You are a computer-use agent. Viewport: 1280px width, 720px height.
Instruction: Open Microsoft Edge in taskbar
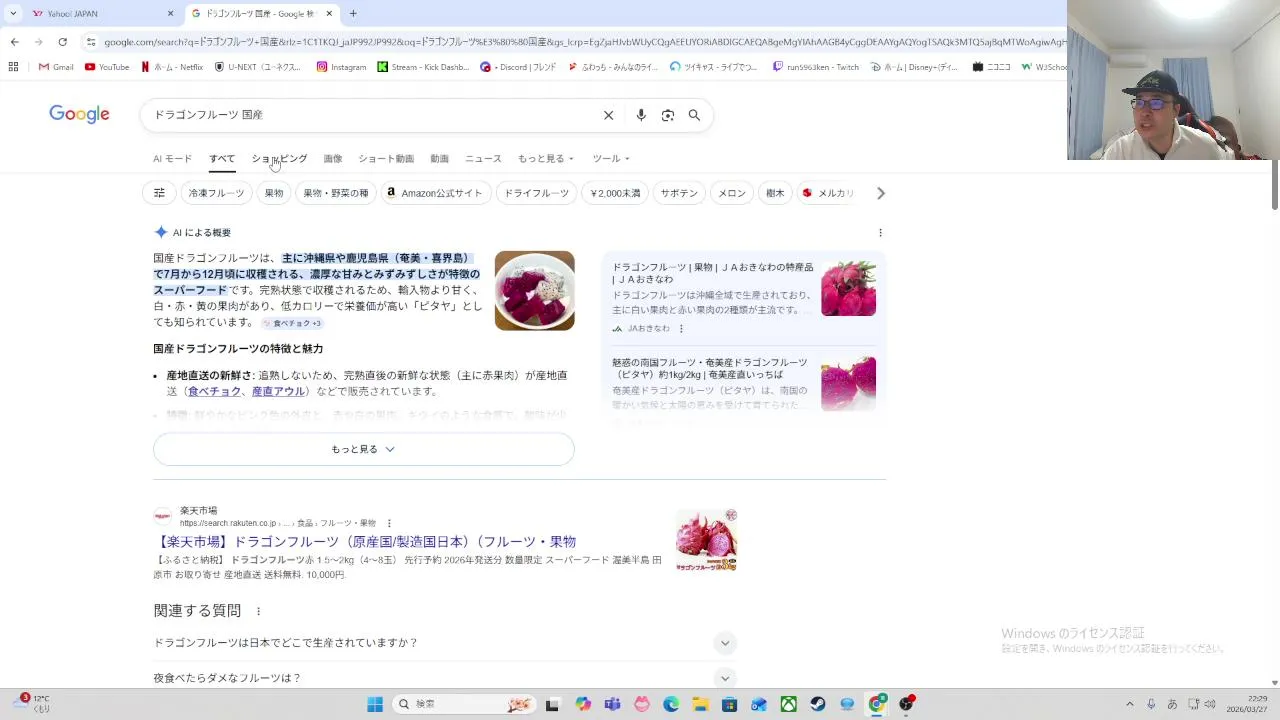coord(671,704)
